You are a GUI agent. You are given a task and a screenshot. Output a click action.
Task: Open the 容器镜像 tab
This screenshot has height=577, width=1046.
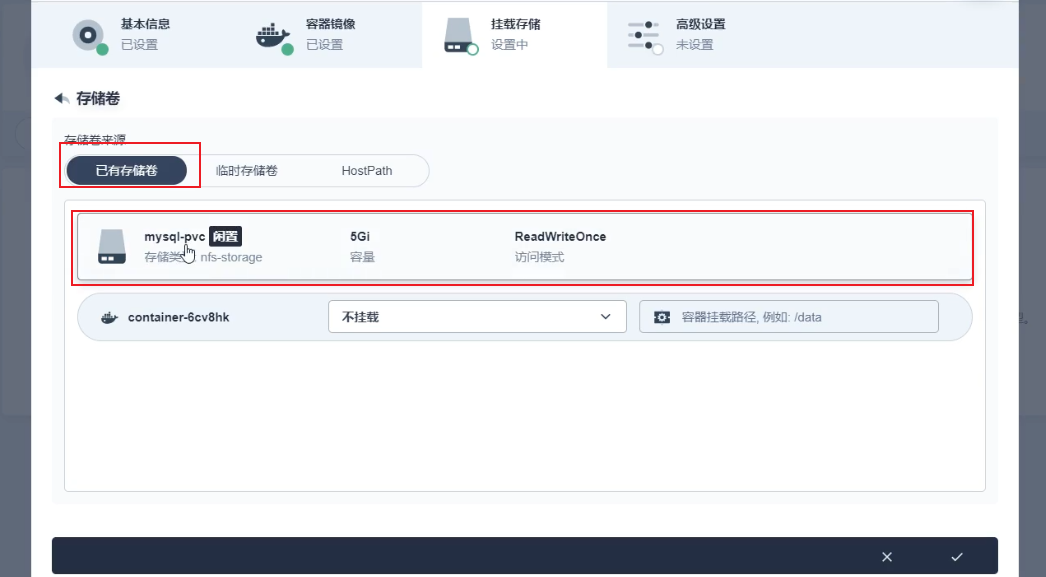[330, 34]
